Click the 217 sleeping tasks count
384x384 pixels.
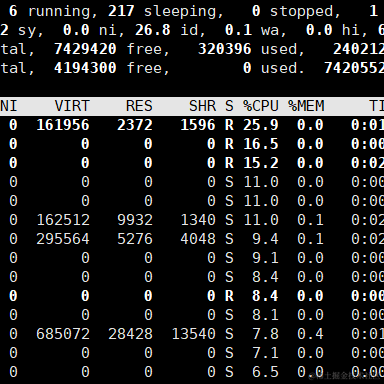tap(121, 11)
